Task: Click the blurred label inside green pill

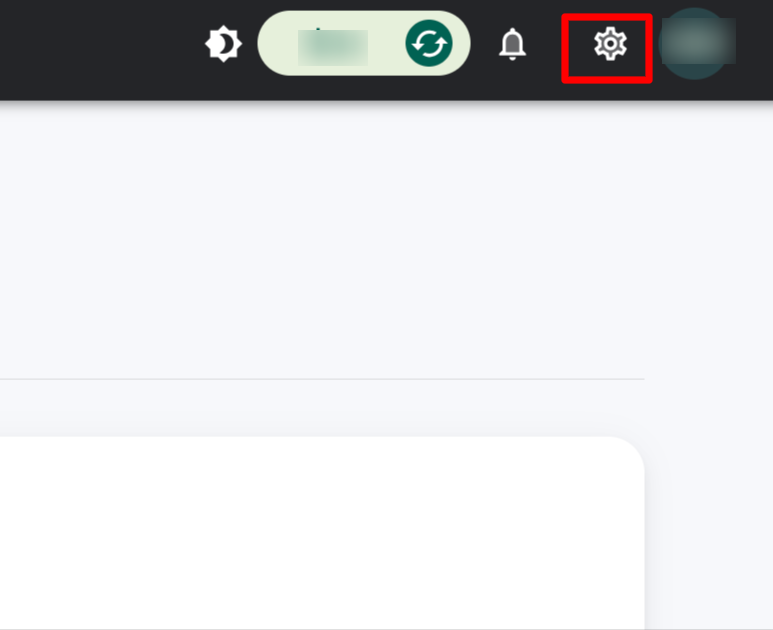Action: [x=333, y=47]
